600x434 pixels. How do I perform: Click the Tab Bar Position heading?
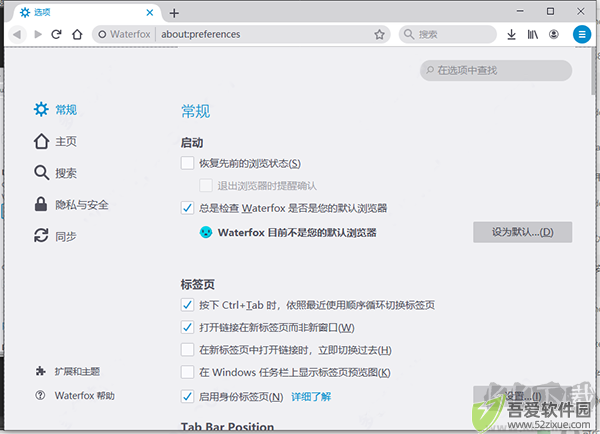tap(227, 426)
